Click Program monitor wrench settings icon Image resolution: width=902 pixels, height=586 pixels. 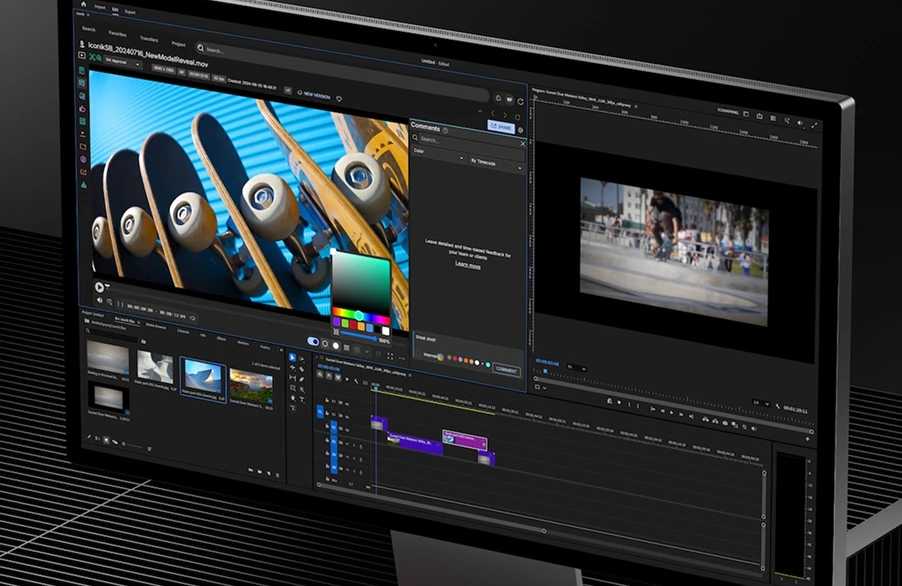(778, 407)
